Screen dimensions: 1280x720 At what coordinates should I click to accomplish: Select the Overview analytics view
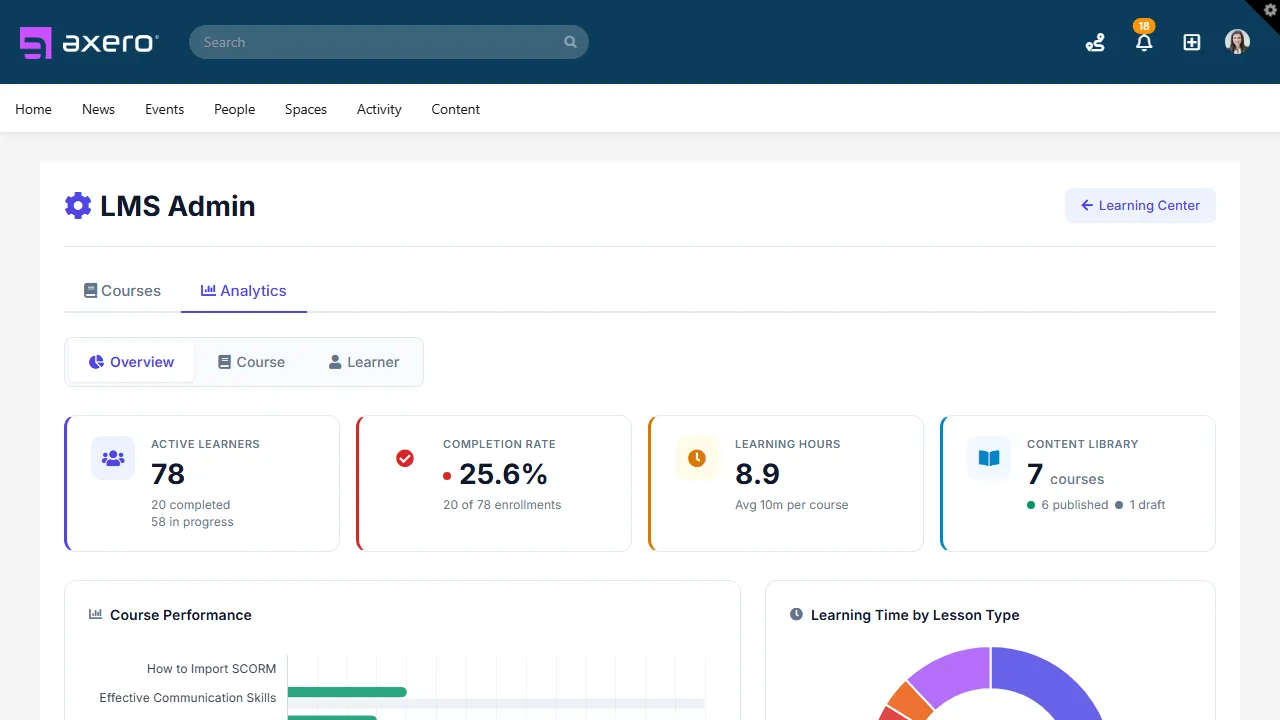(131, 362)
